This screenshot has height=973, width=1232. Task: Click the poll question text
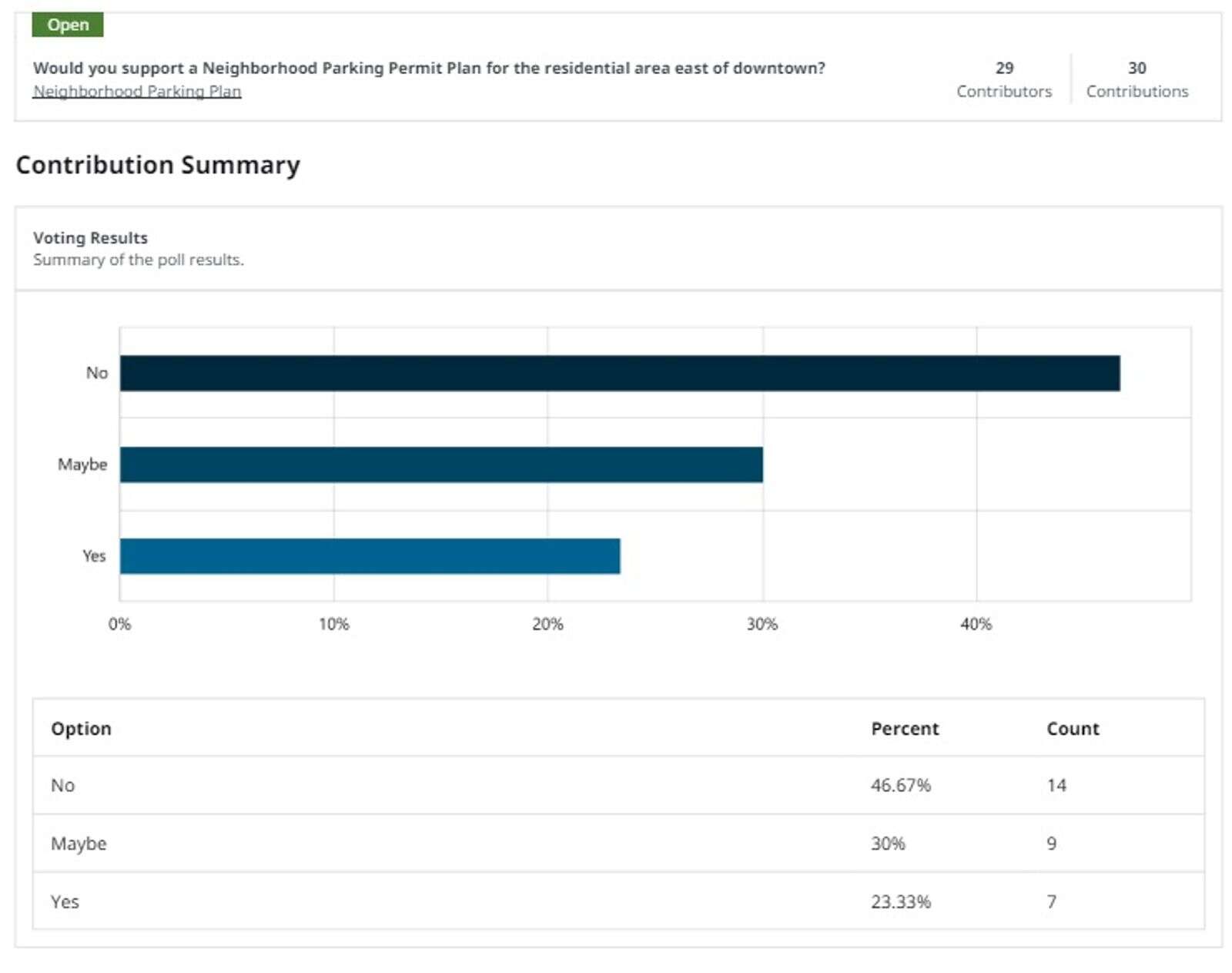pos(429,68)
